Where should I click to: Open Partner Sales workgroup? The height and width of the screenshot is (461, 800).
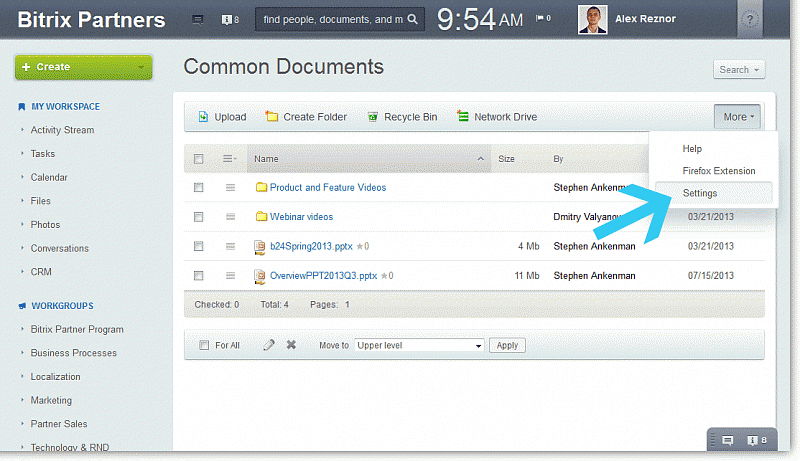coord(59,424)
